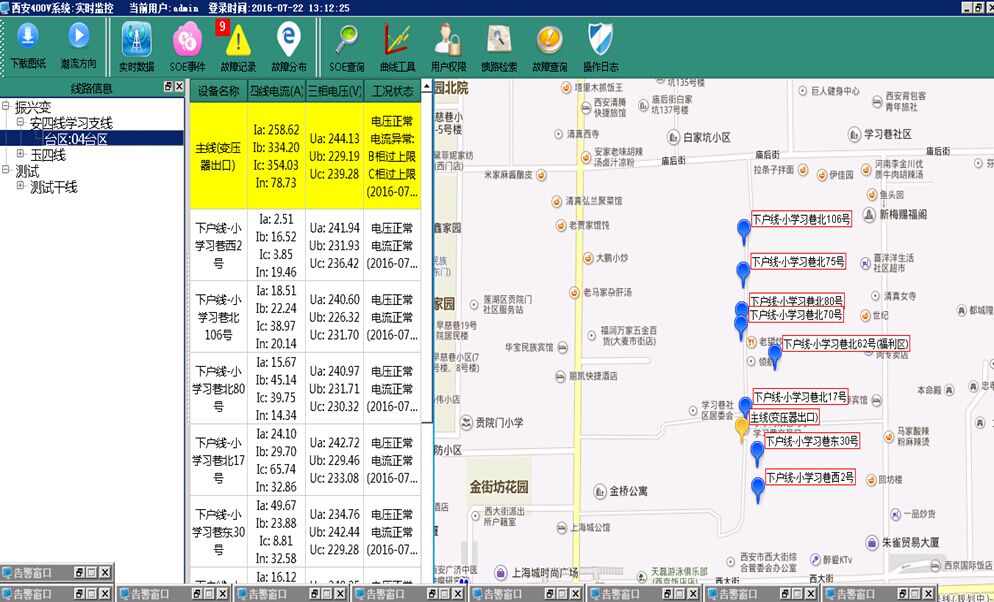994x602 pixels.
Task: Collapse the 测试 tree node
Action: pos(6,170)
